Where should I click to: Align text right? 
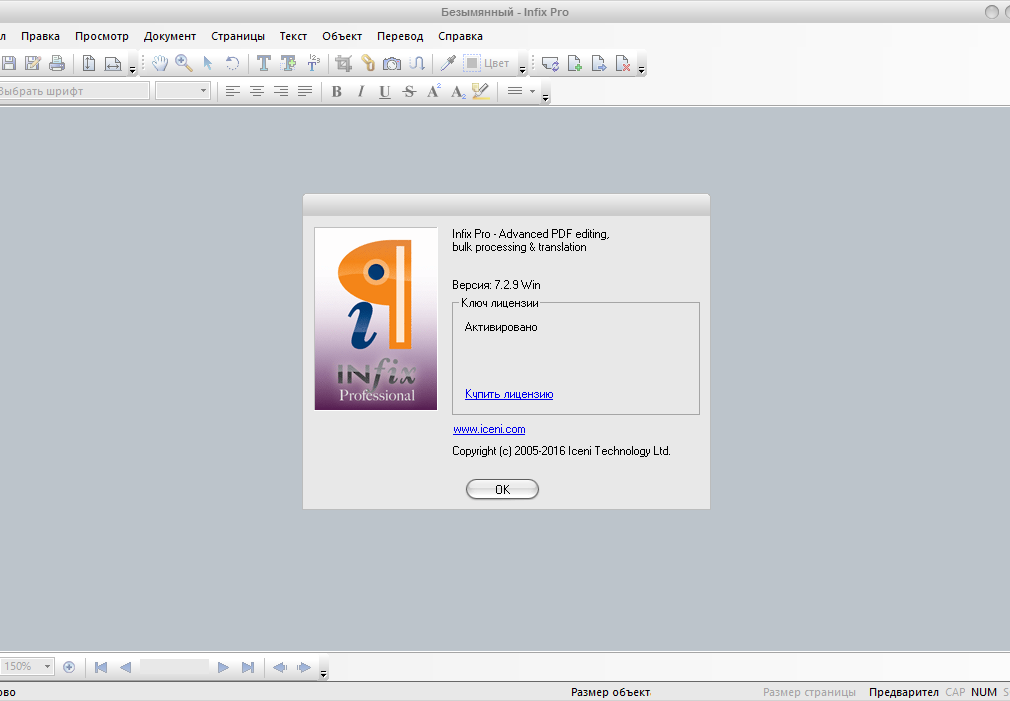pyautogui.click(x=281, y=91)
